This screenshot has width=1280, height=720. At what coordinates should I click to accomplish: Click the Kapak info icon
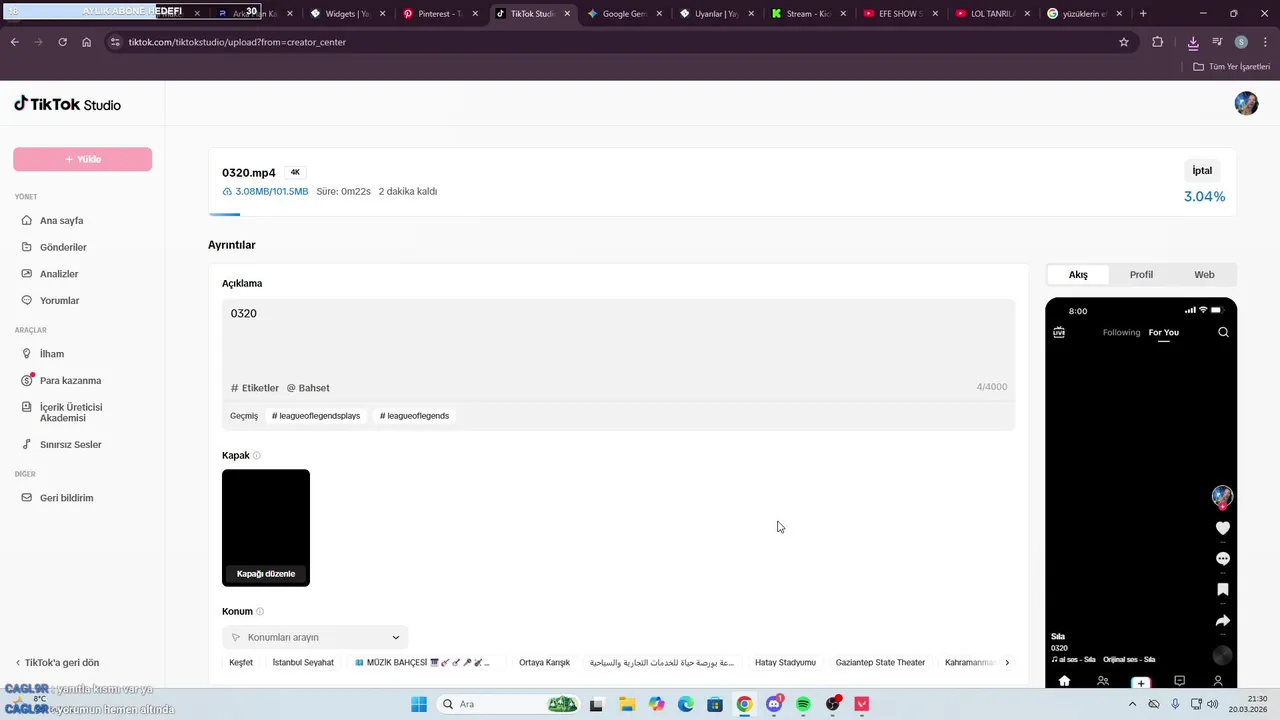click(257, 455)
